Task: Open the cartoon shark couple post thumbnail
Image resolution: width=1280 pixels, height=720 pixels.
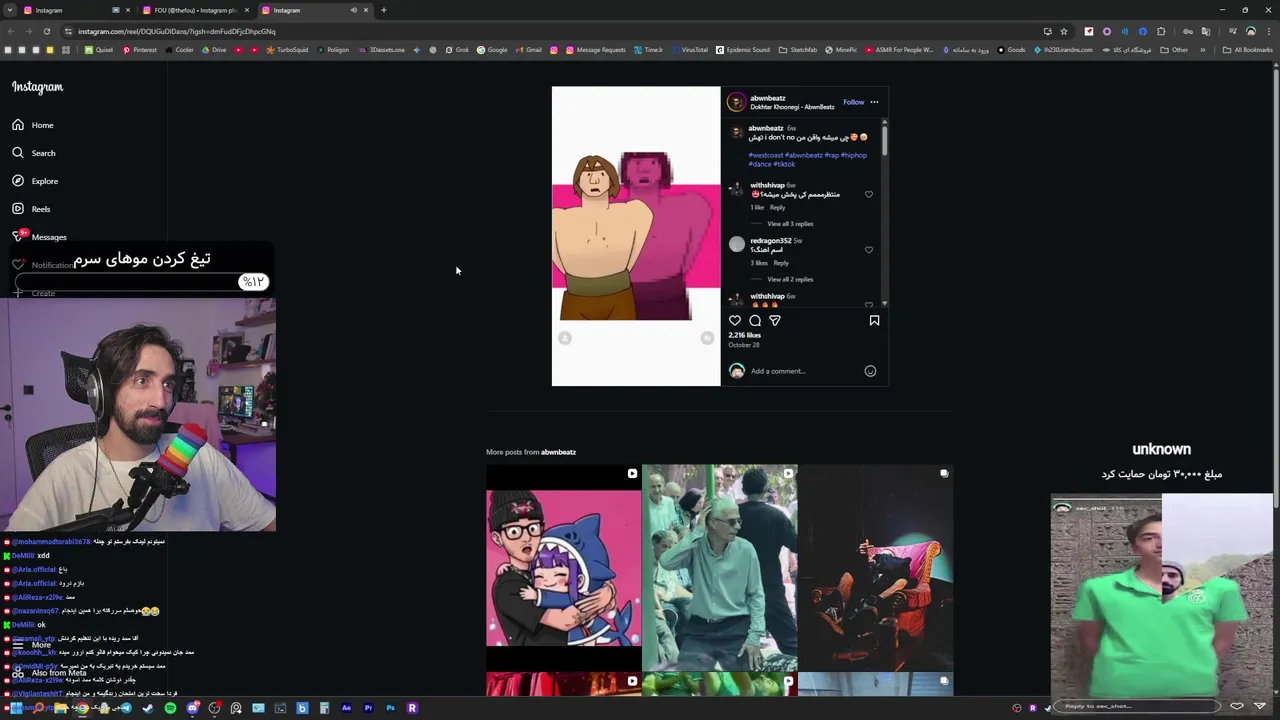Action: pyautogui.click(x=563, y=568)
